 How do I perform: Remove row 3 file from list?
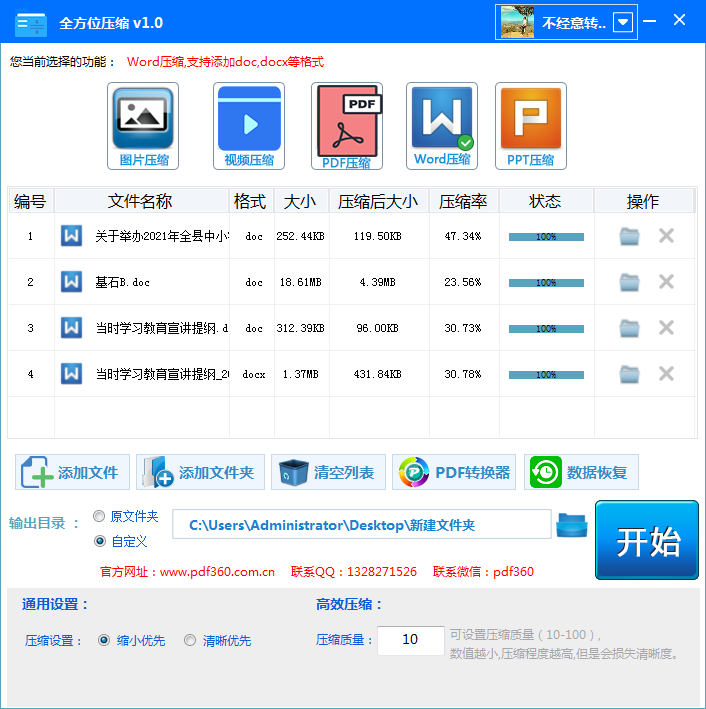coord(666,328)
